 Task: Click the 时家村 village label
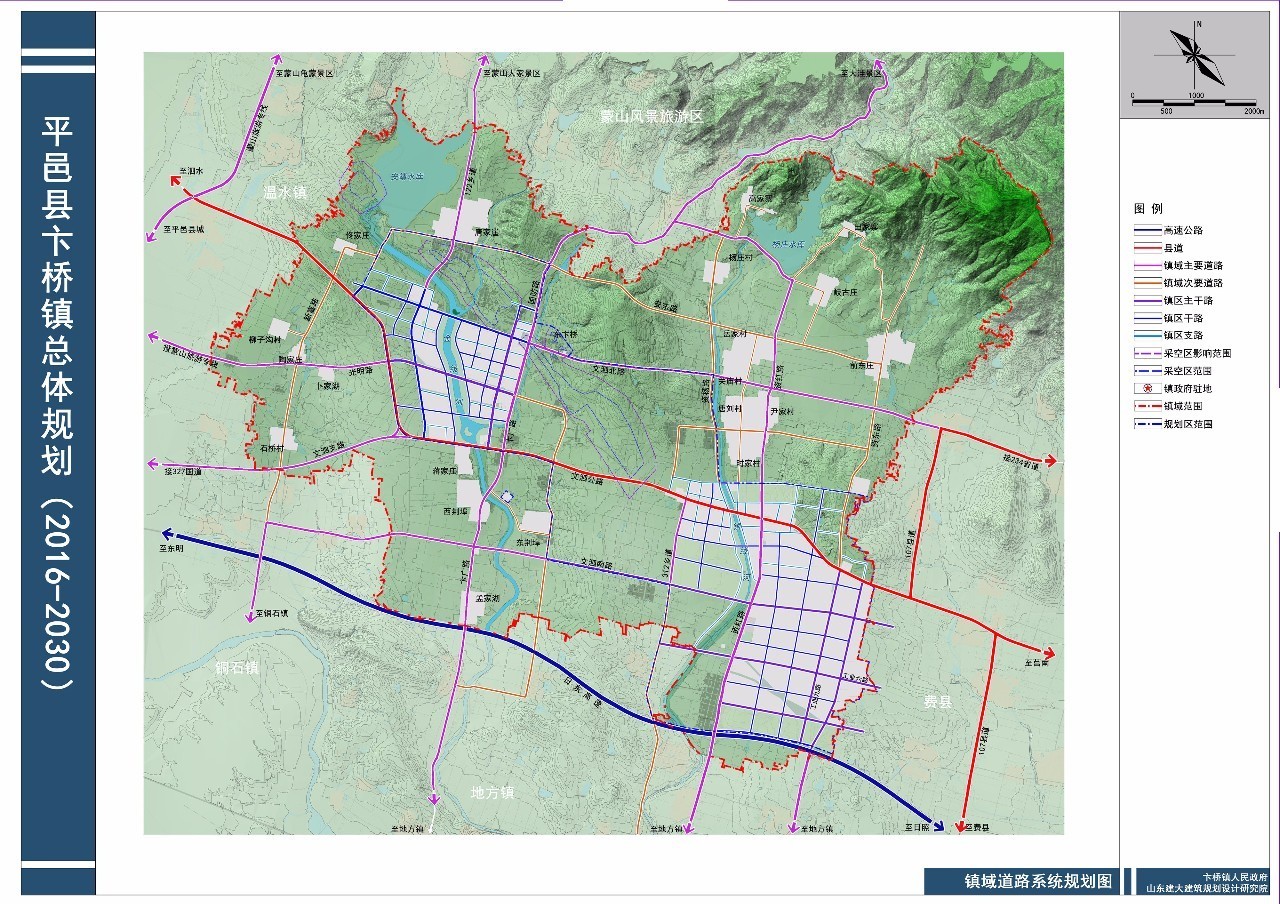pyautogui.click(x=749, y=464)
